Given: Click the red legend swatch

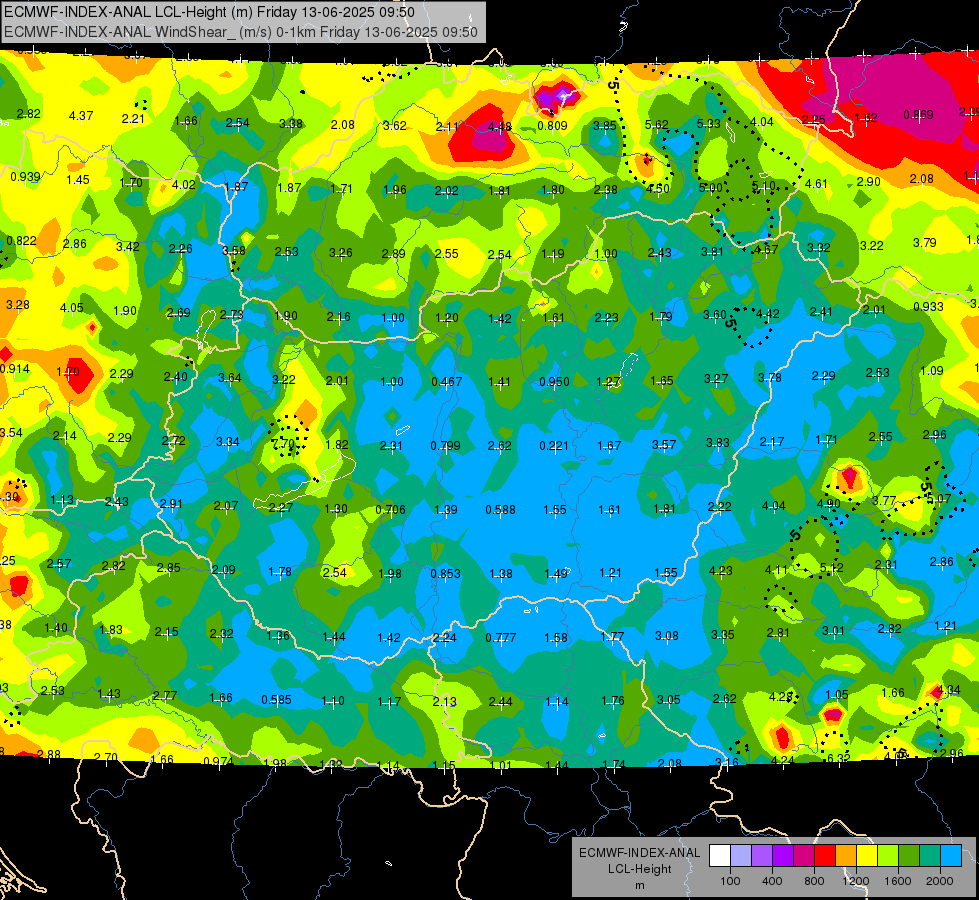Looking at the screenshot, I should [825, 856].
